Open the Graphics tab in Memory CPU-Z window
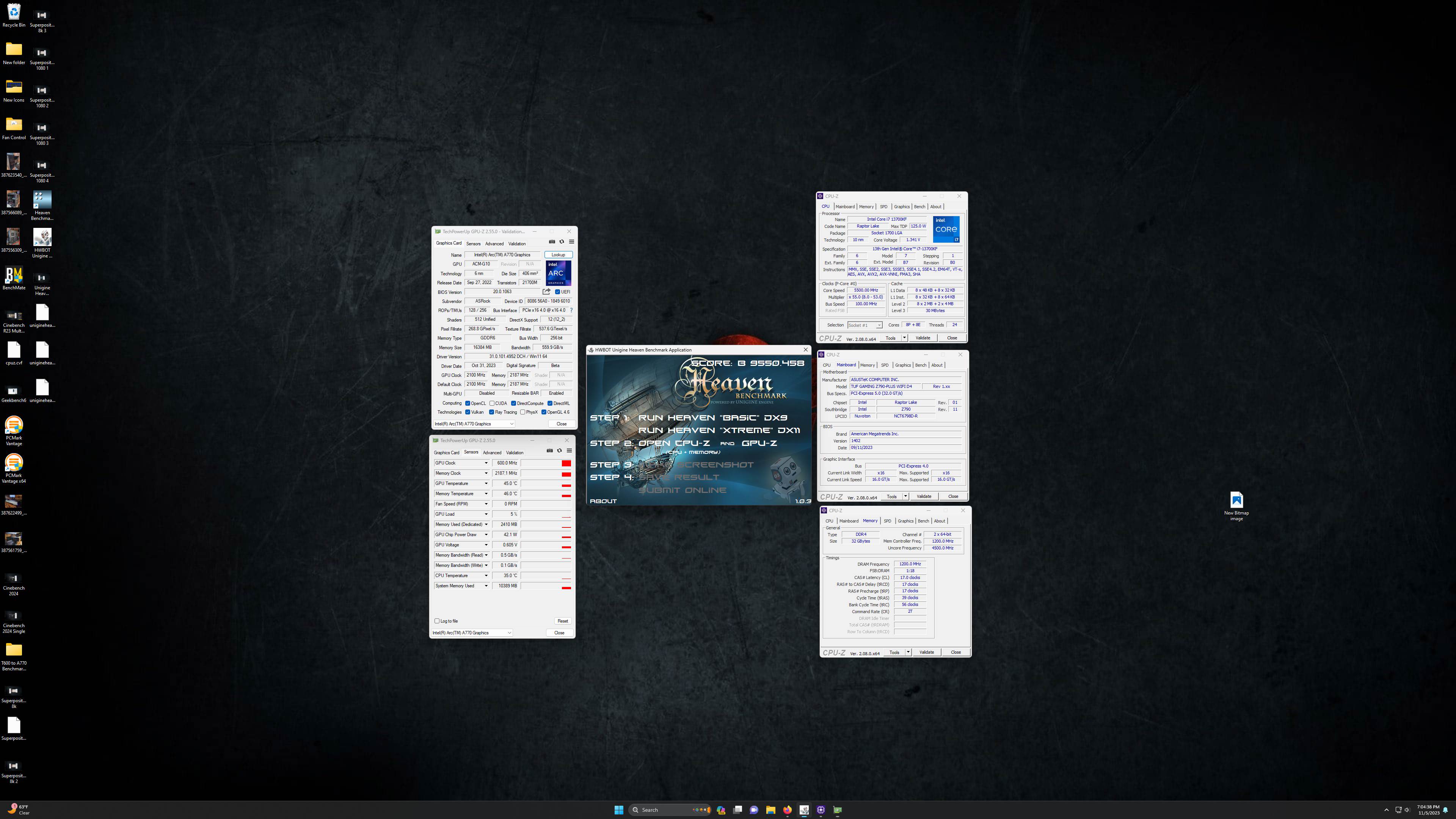This screenshot has width=1456, height=819. click(x=905, y=521)
